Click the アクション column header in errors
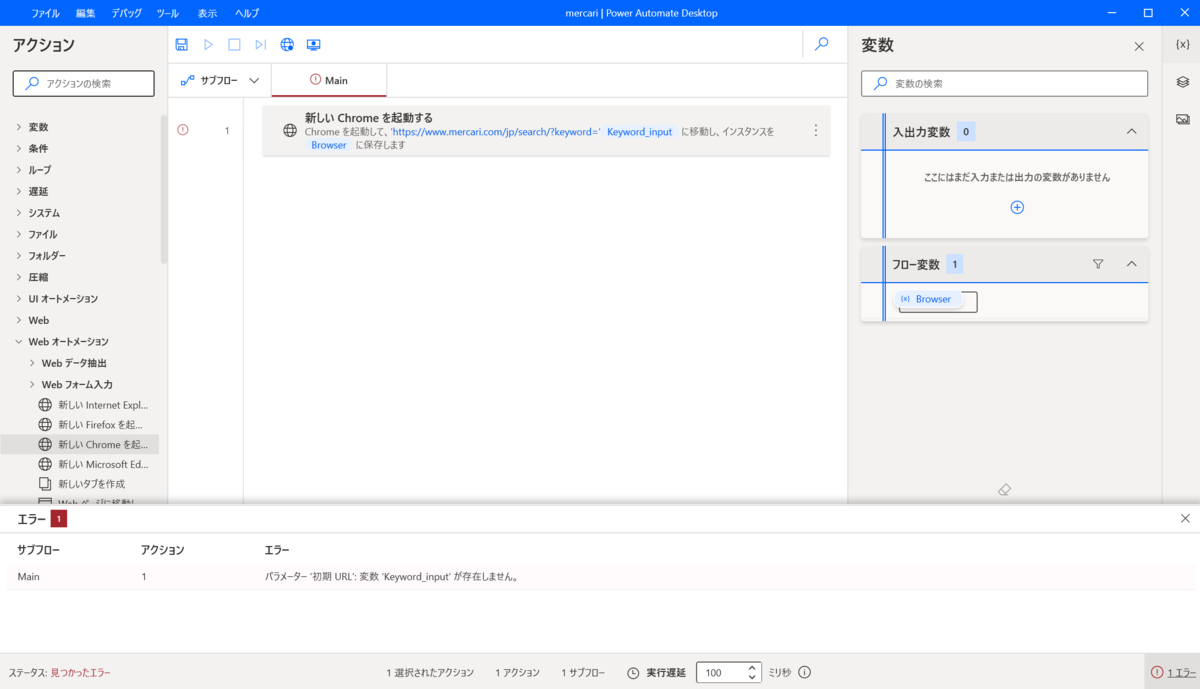This screenshot has width=1200, height=689. (x=163, y=550)
